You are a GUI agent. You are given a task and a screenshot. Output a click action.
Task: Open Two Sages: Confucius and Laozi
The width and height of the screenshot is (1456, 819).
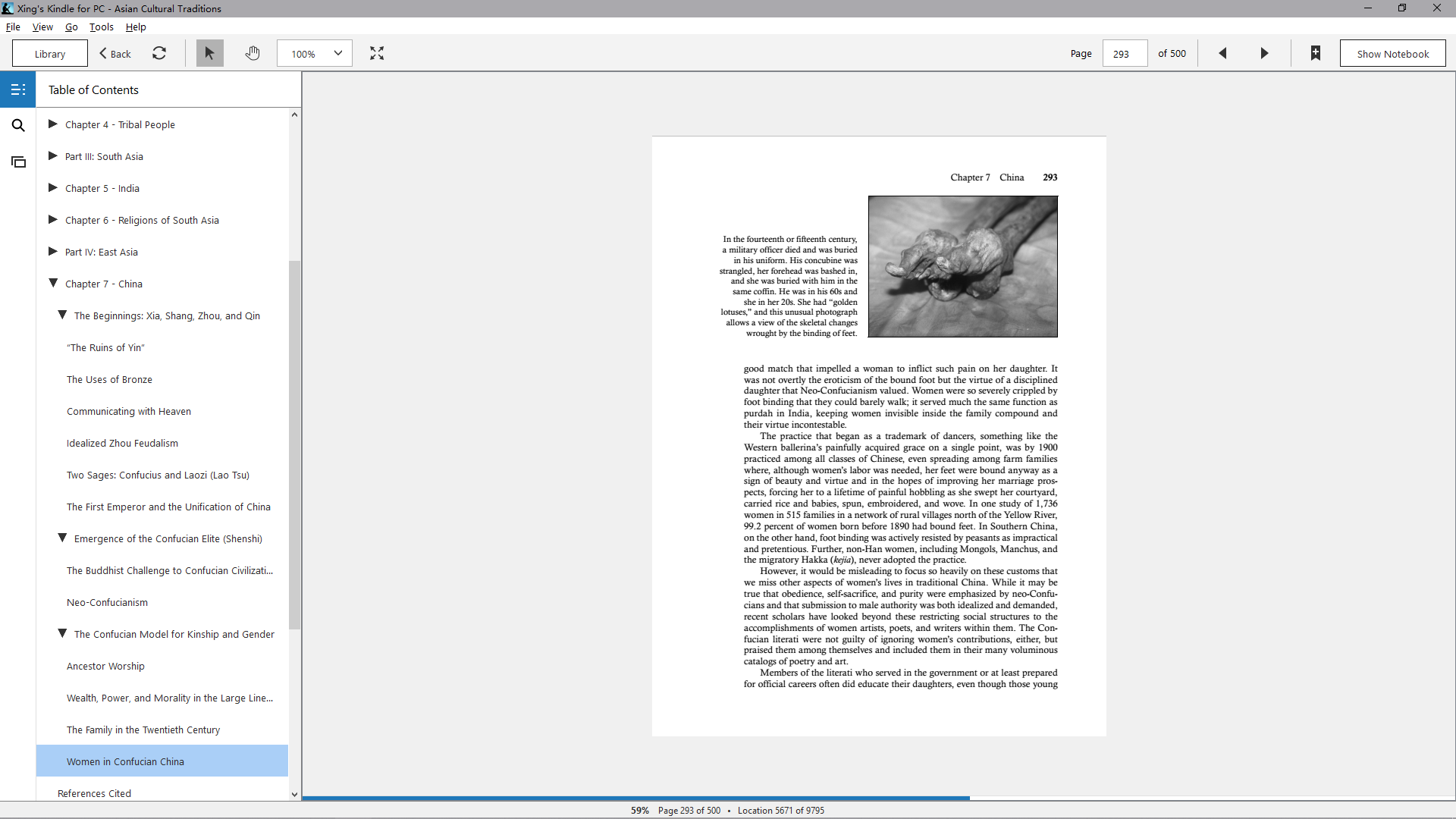158,475
